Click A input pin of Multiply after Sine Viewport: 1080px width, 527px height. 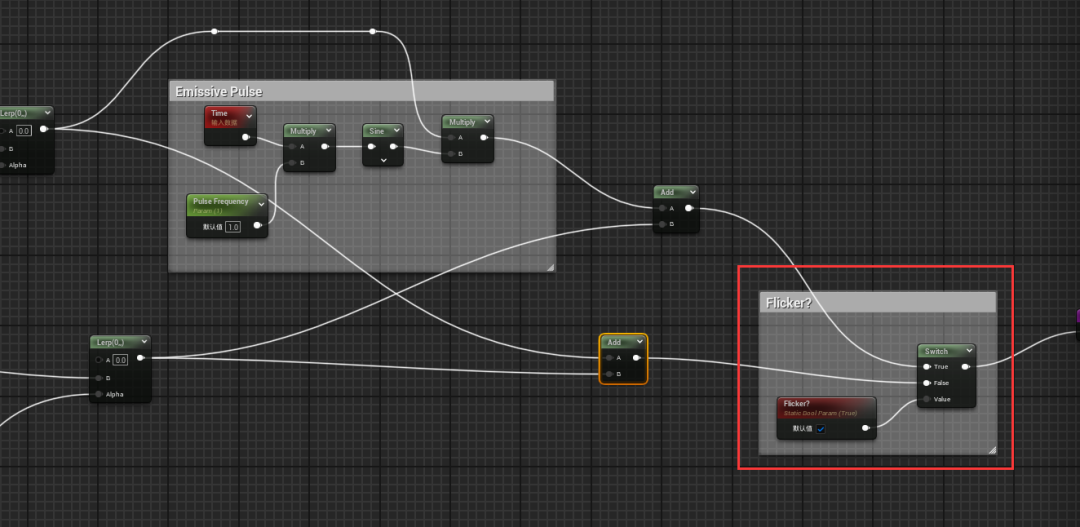click(451, 137)
